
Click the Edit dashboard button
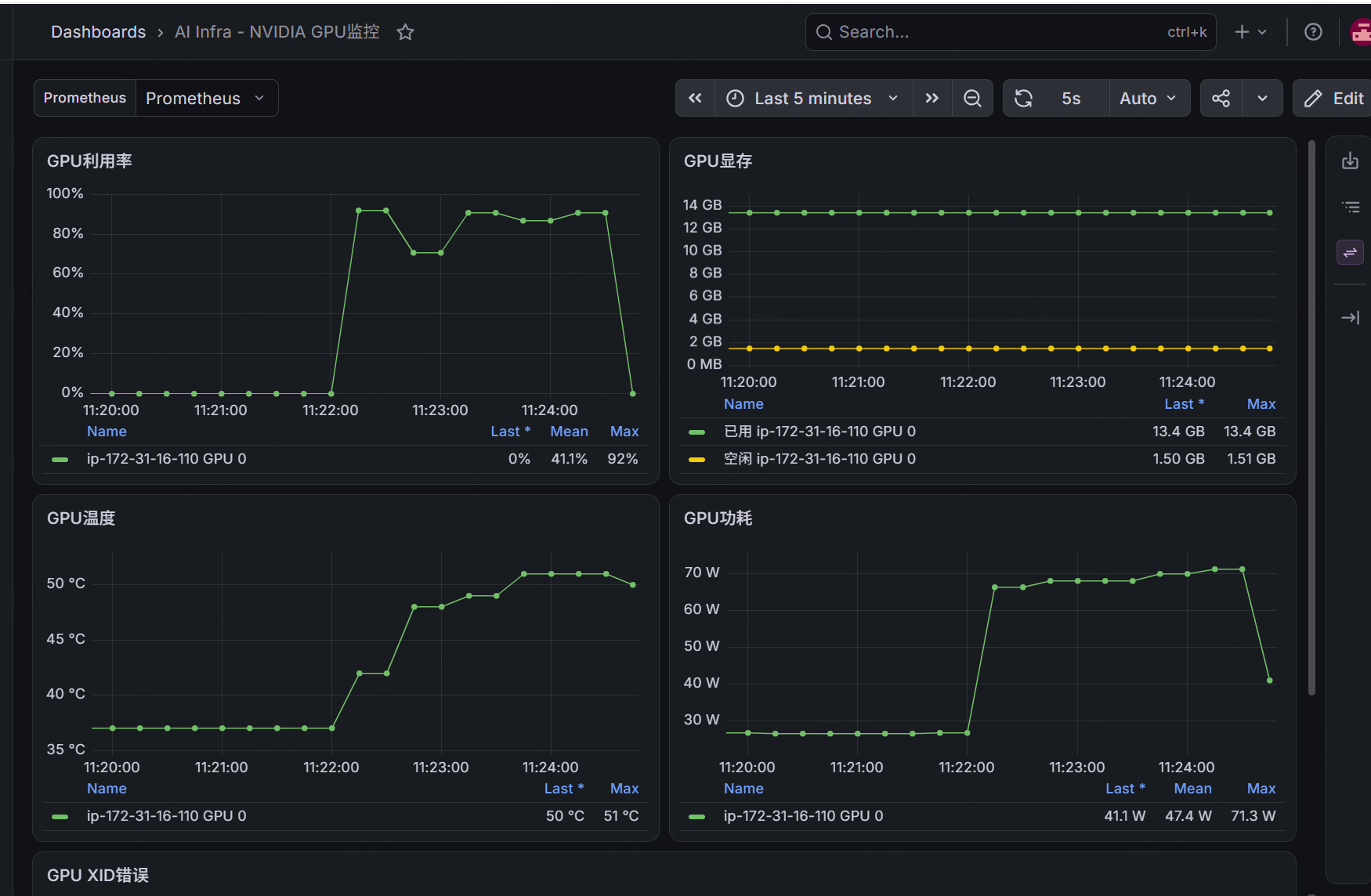pyautogui.click(x=1333, y=98)
